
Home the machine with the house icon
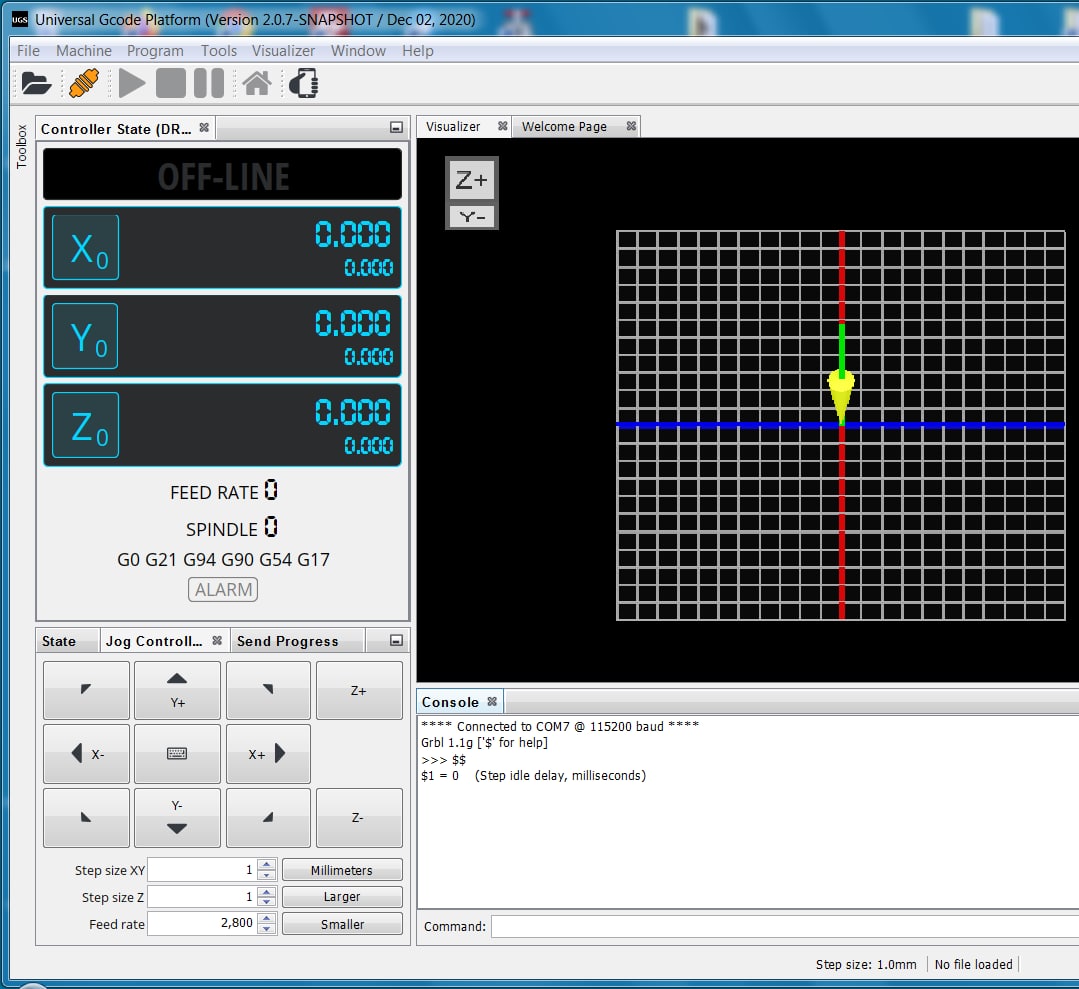point(257,83)
